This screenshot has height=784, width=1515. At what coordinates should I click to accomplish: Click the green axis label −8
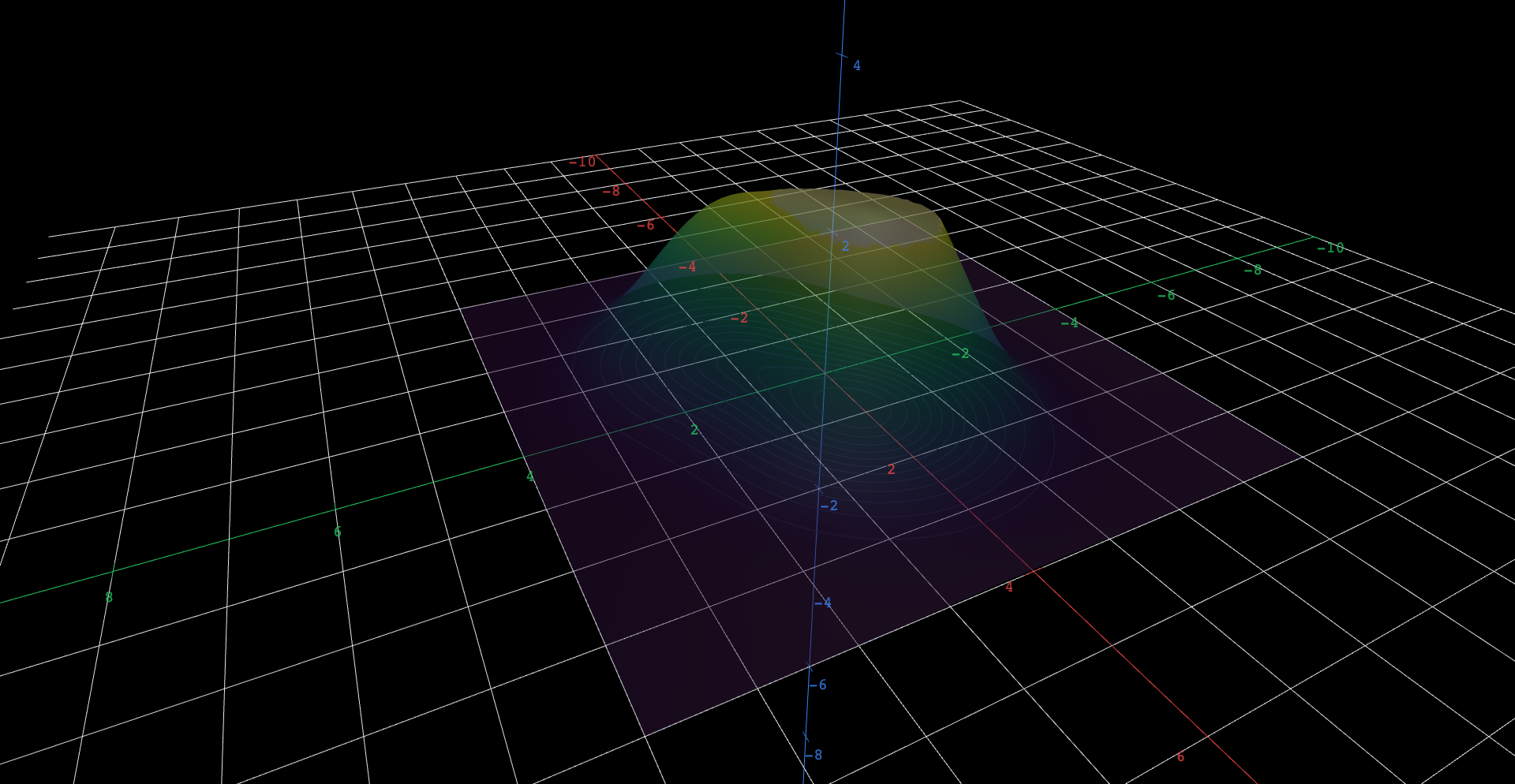pos(1253,270)
